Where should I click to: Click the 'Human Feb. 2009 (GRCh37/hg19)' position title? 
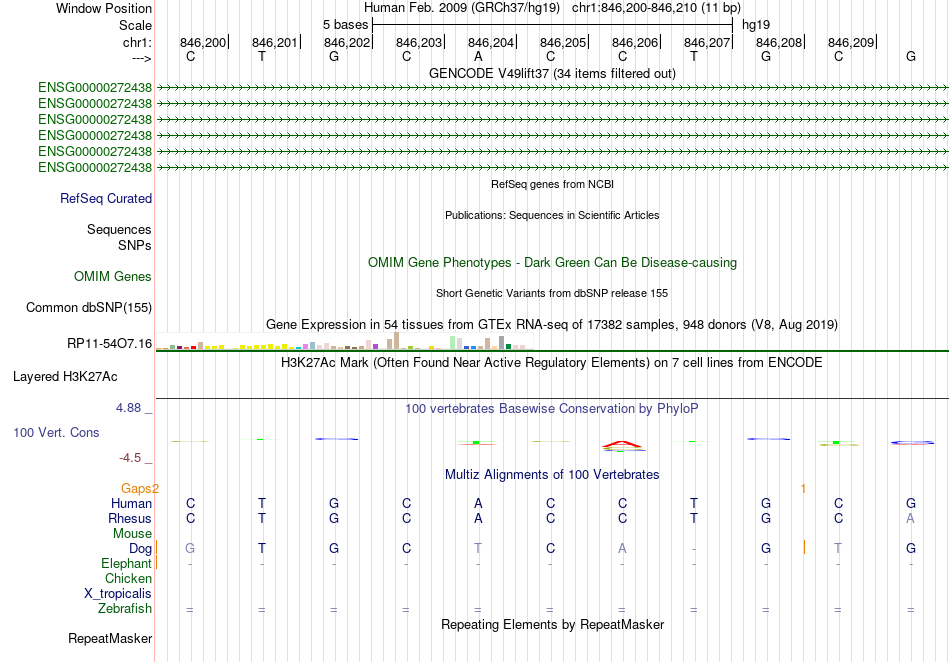click(x=462, y=8)
